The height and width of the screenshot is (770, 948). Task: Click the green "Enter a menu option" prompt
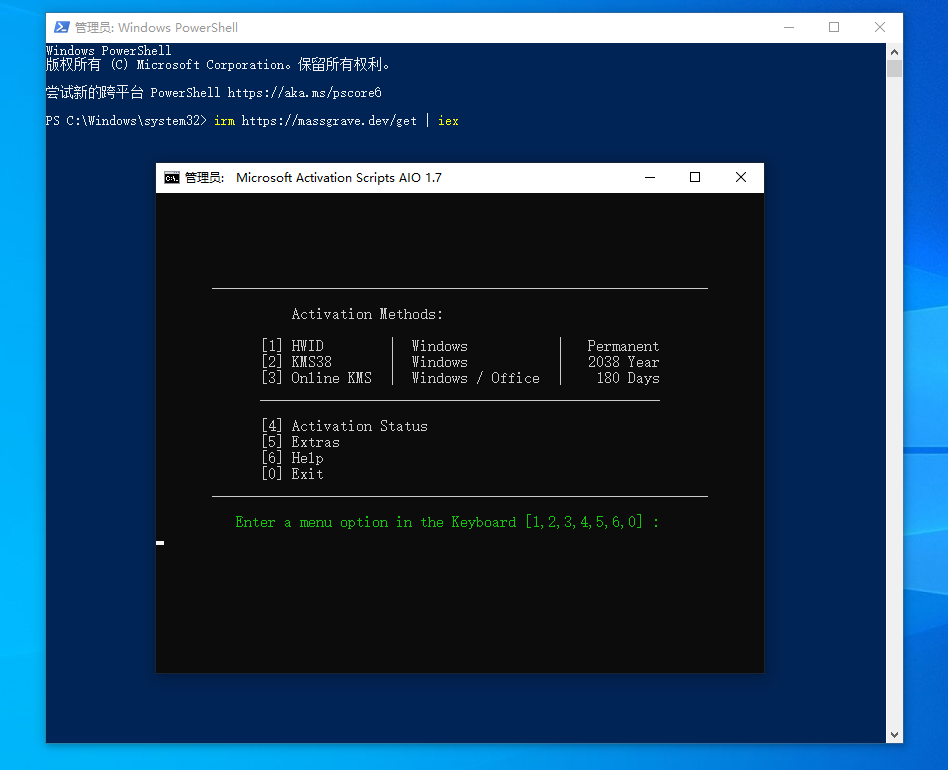tap(447, 522)
